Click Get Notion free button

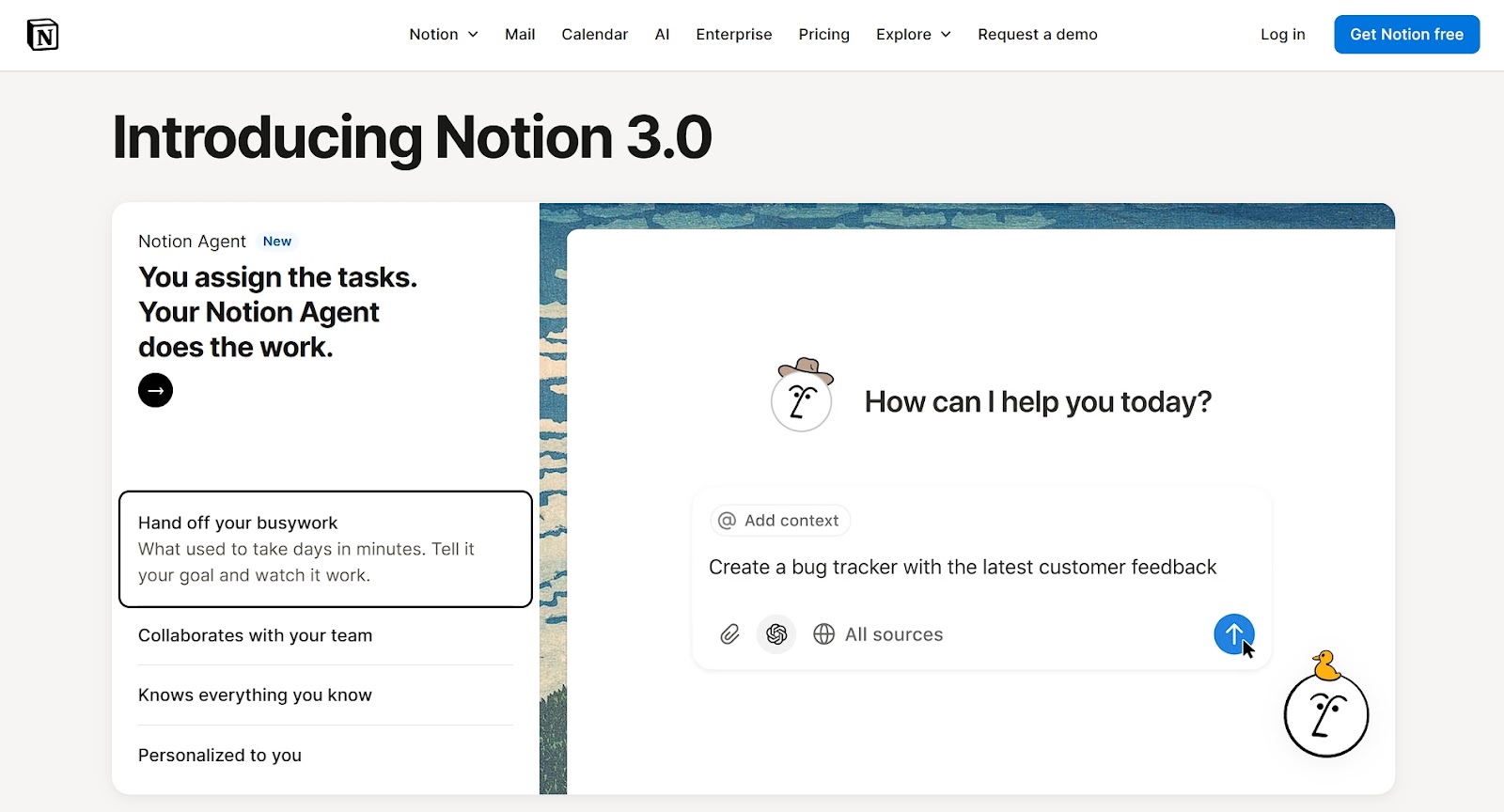click(1407, 35)
